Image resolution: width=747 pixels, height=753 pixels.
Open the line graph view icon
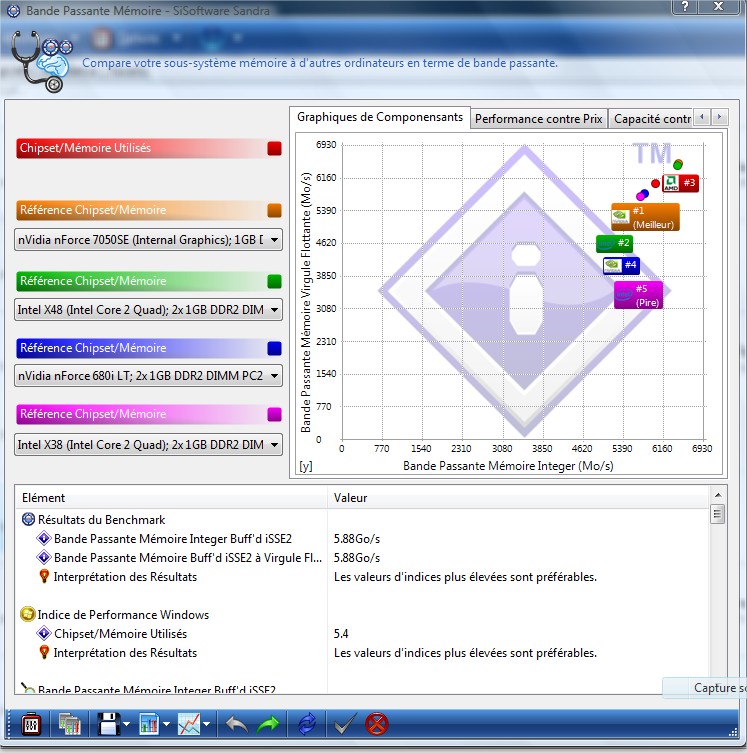point(189,724)
